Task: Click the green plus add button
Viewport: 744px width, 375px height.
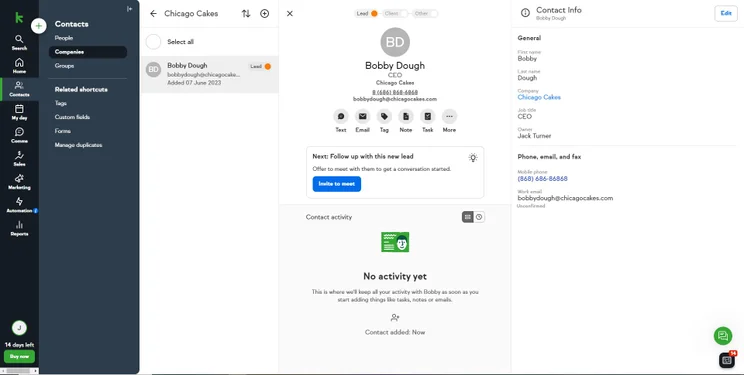Action: click(39, 26)
